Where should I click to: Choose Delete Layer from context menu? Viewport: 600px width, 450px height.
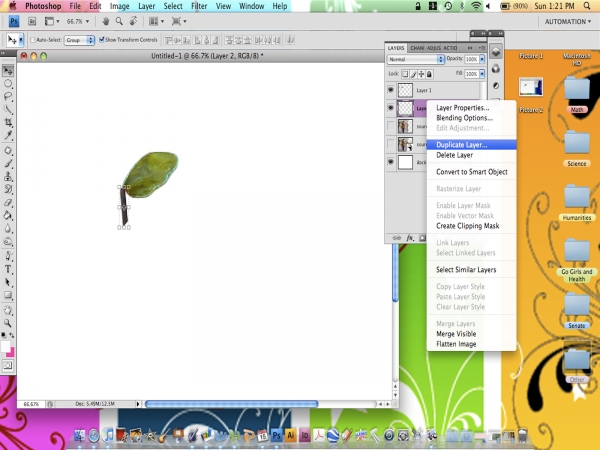point(454,155)
